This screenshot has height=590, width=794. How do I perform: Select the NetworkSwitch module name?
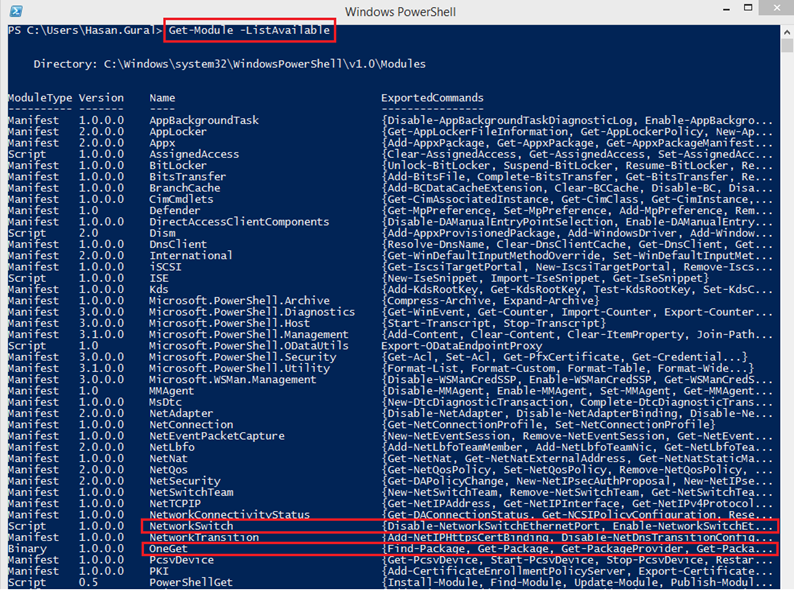pyautogui.click(x=191, y=526)
